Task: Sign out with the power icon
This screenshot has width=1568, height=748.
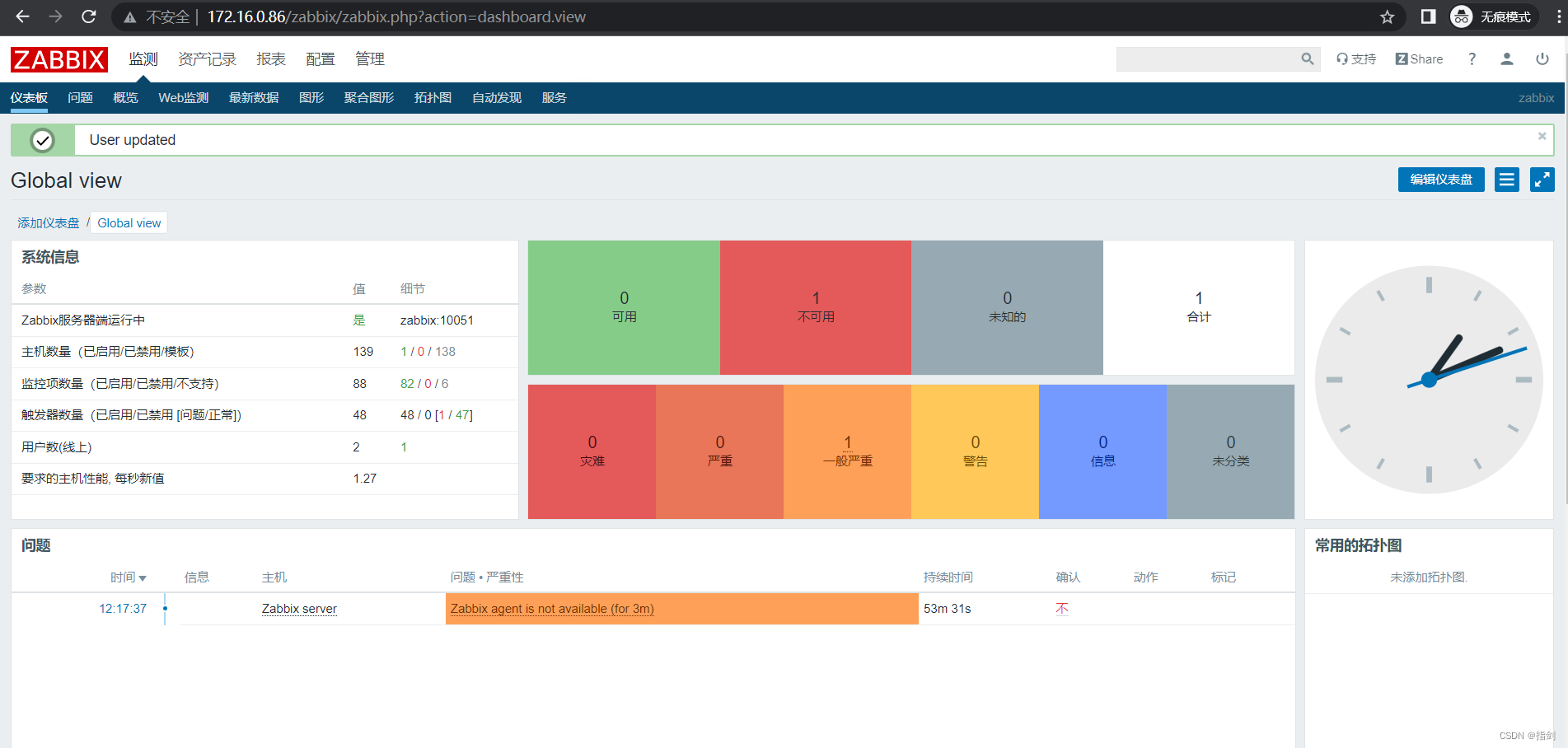Action: pos(1542,59)
